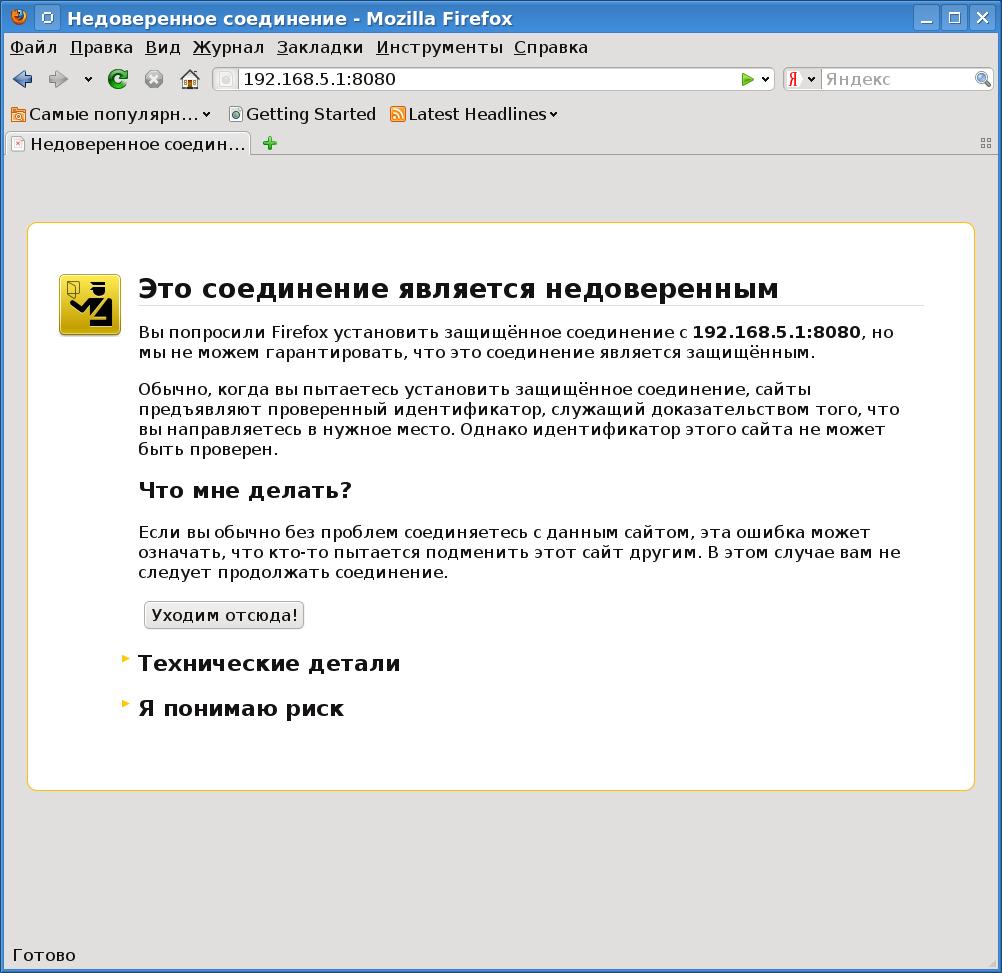This screenshot has width=1002, height=973.
Task: Expand the Я понимаю риск section
Action: tap(240, 709)
